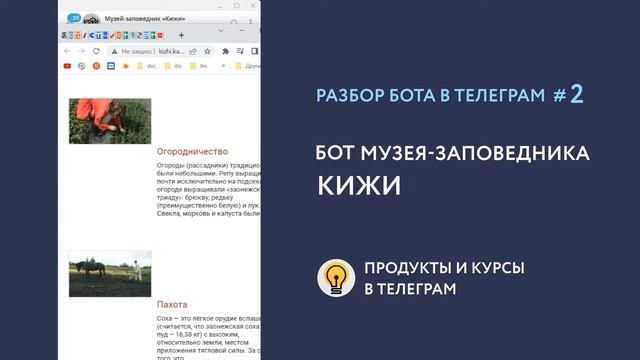Click the Музей-заповедник «Кижи» chat title
This screenshot has height=360, width=640.
tap(145, 19)
